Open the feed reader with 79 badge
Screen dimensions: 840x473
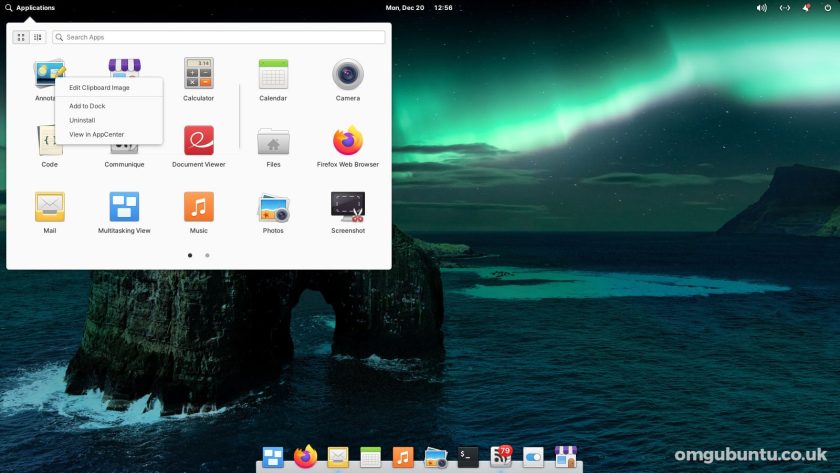coord(501,456)
